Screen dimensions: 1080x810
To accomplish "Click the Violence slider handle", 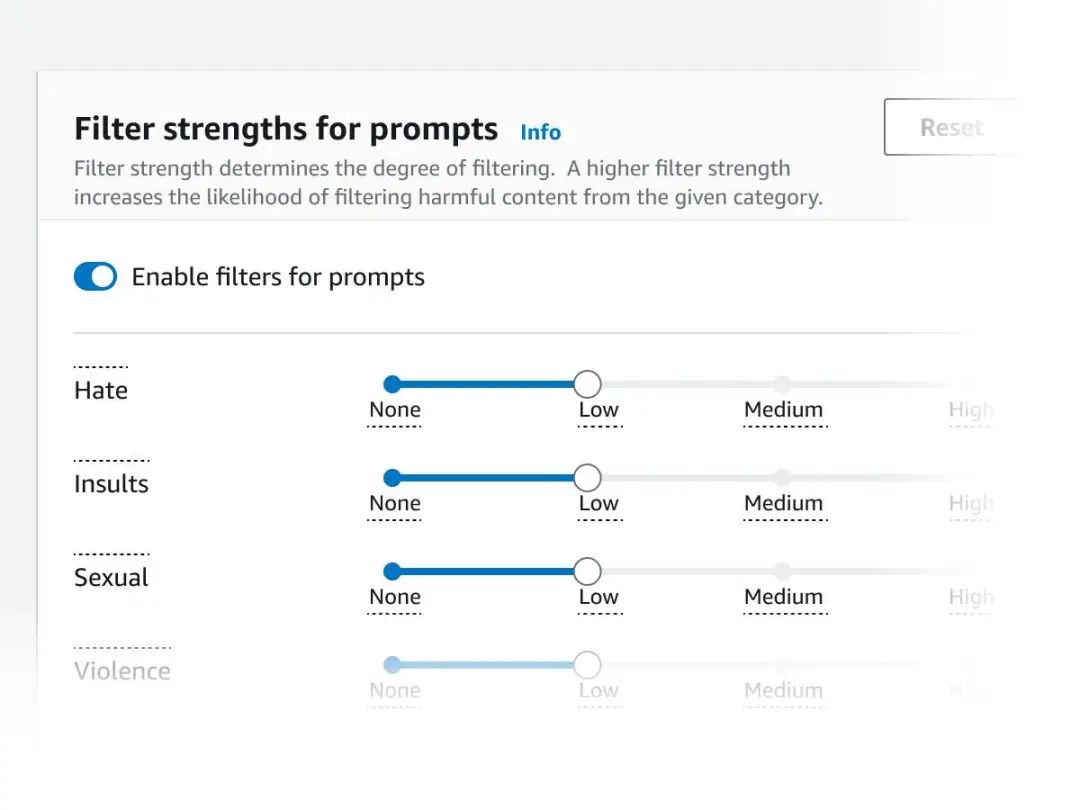I will 587,665.
